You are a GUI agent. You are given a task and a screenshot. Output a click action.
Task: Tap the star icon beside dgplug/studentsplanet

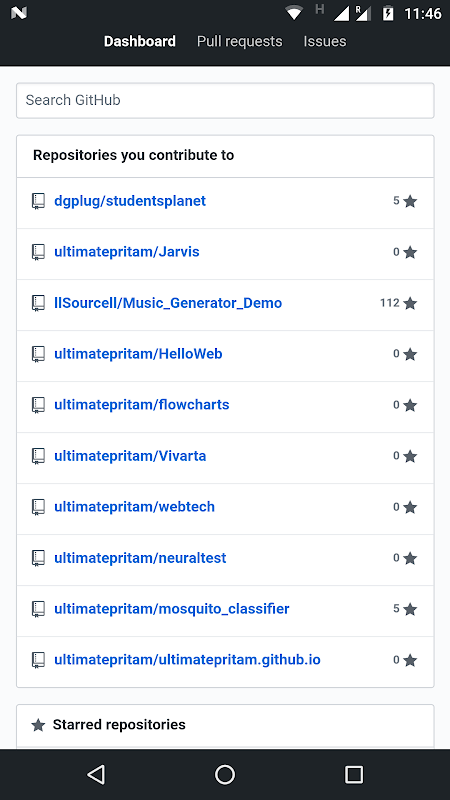point(410,201)
